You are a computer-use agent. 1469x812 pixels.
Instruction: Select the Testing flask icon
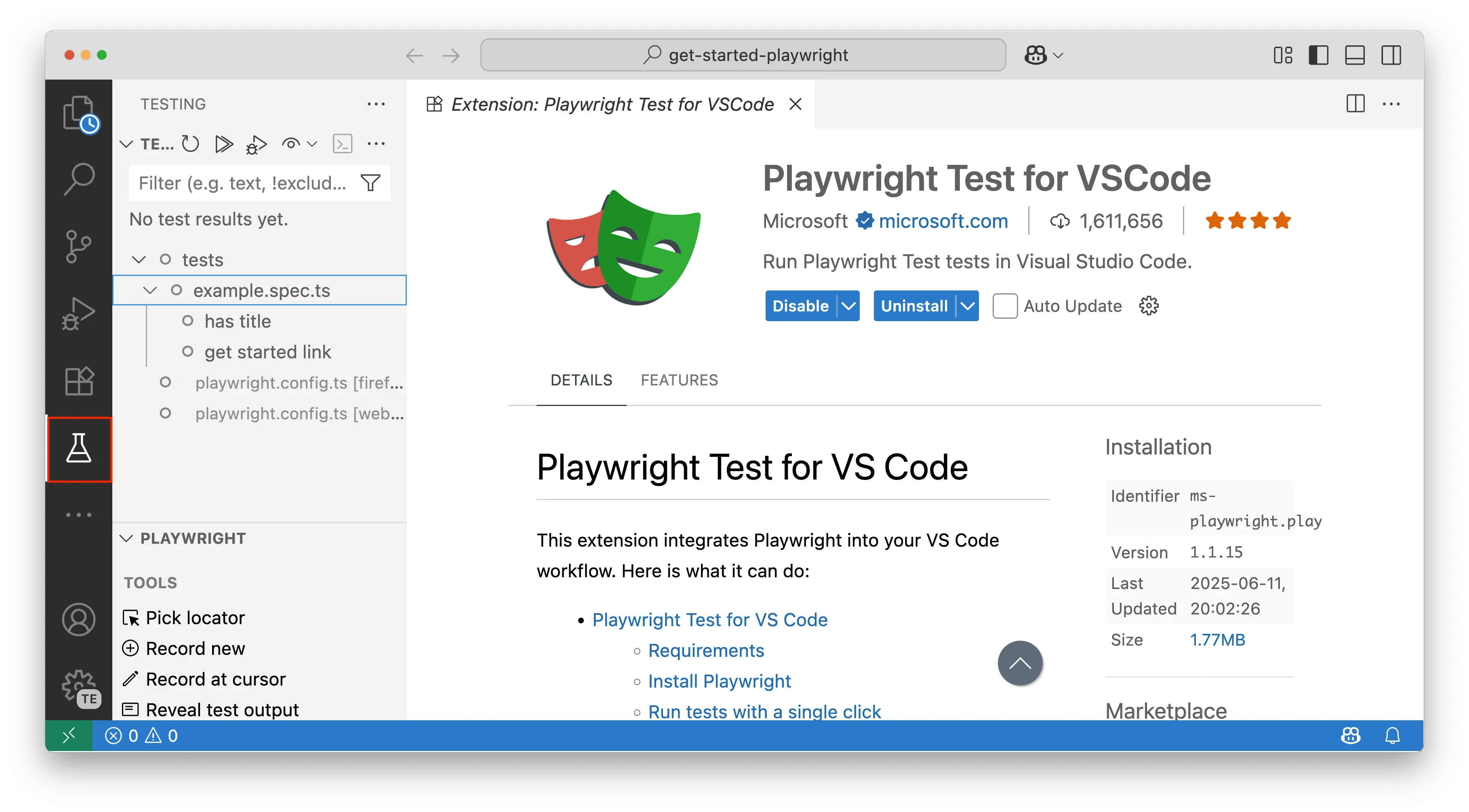point(79,449)
